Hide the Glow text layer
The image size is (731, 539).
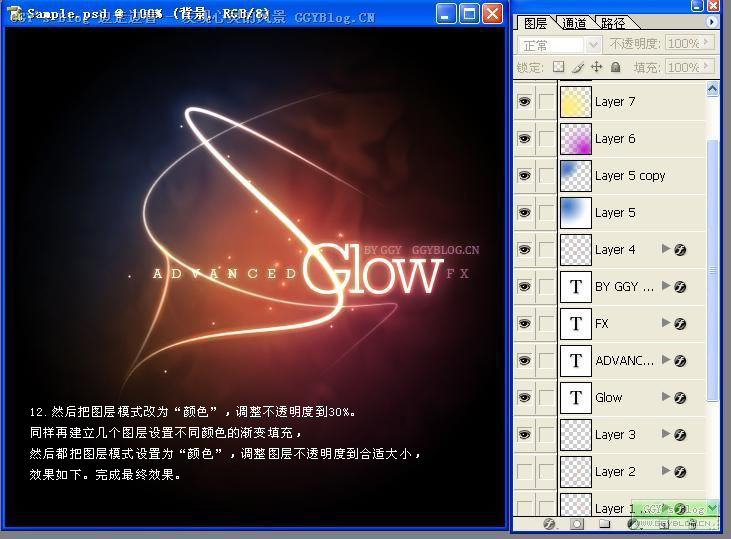tap(524, 398)
